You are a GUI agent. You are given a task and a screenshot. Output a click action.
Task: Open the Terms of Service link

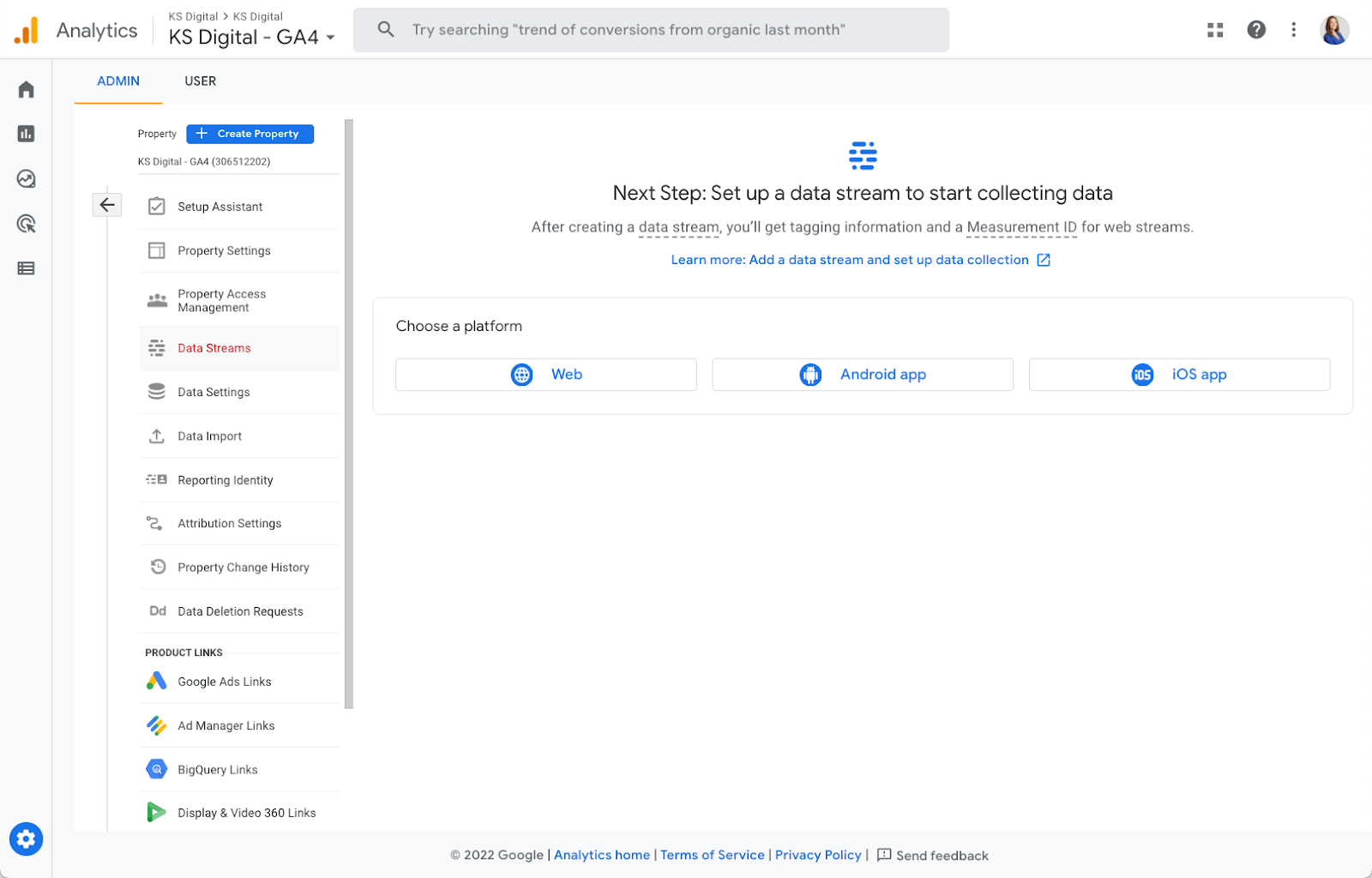712,855
